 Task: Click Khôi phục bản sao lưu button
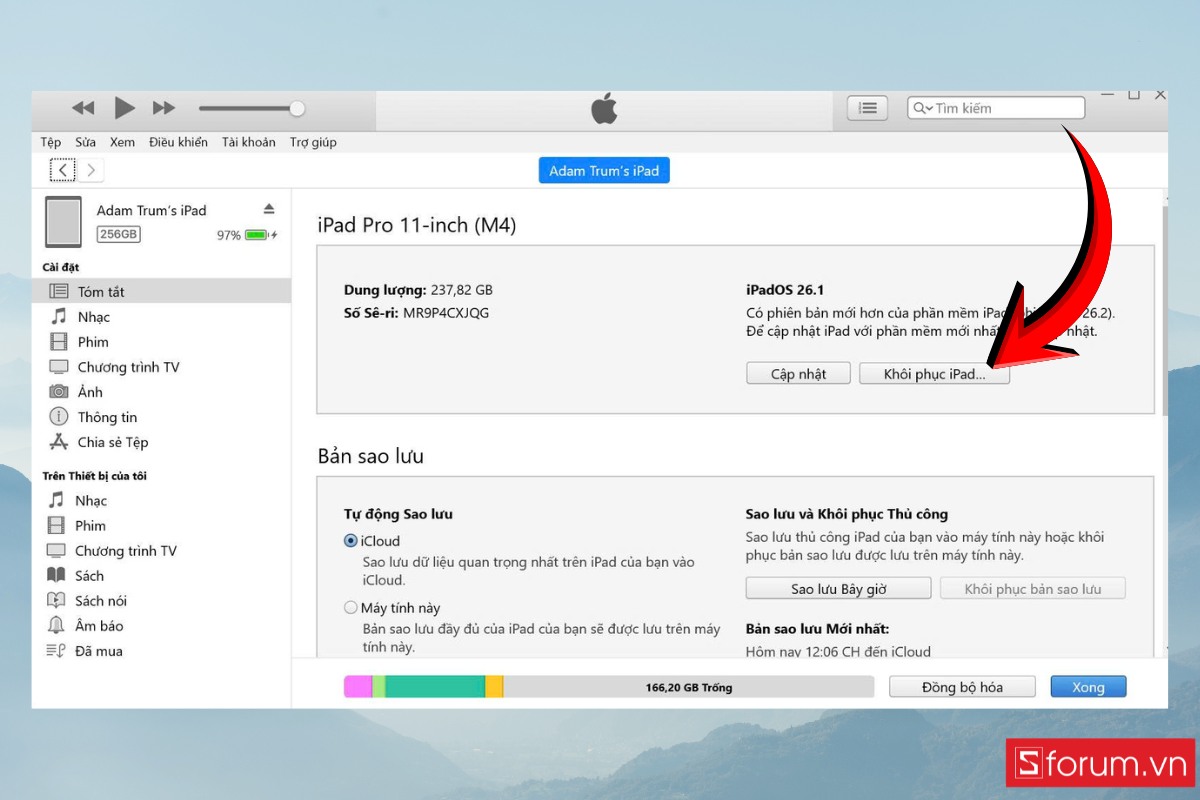(x=1032, y=588)
